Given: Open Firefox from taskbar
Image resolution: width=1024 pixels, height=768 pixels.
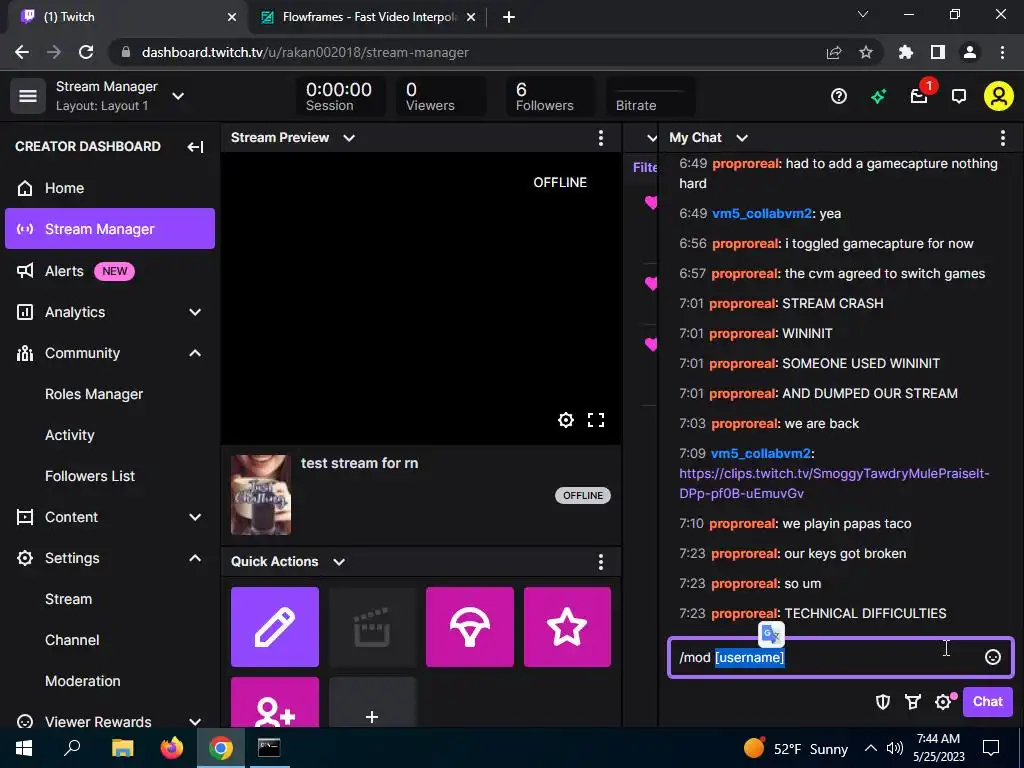Looking at the screenshot, I should point(172,748).
